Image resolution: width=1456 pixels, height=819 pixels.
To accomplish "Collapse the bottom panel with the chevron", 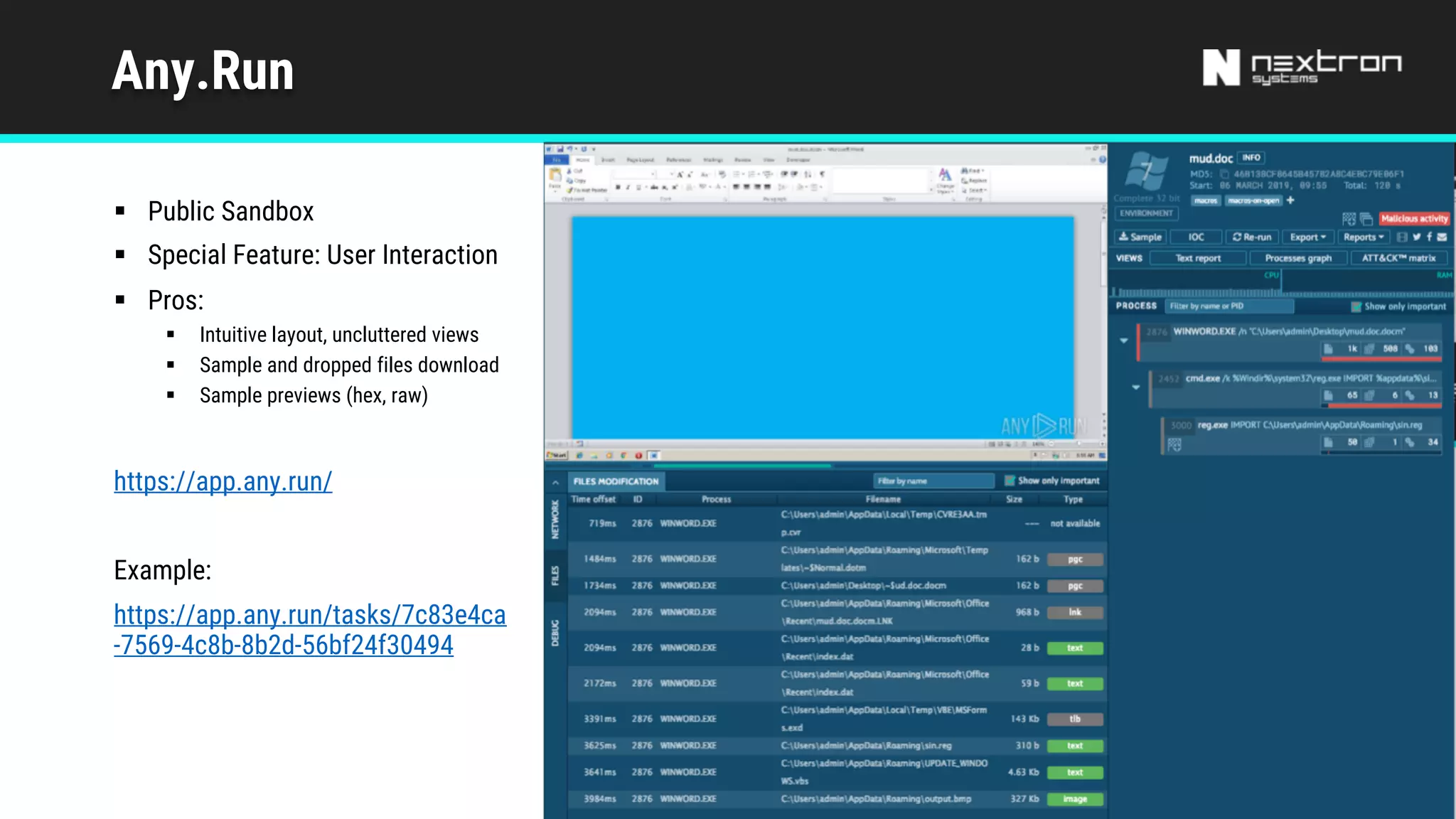I will (x=555, y=482).
